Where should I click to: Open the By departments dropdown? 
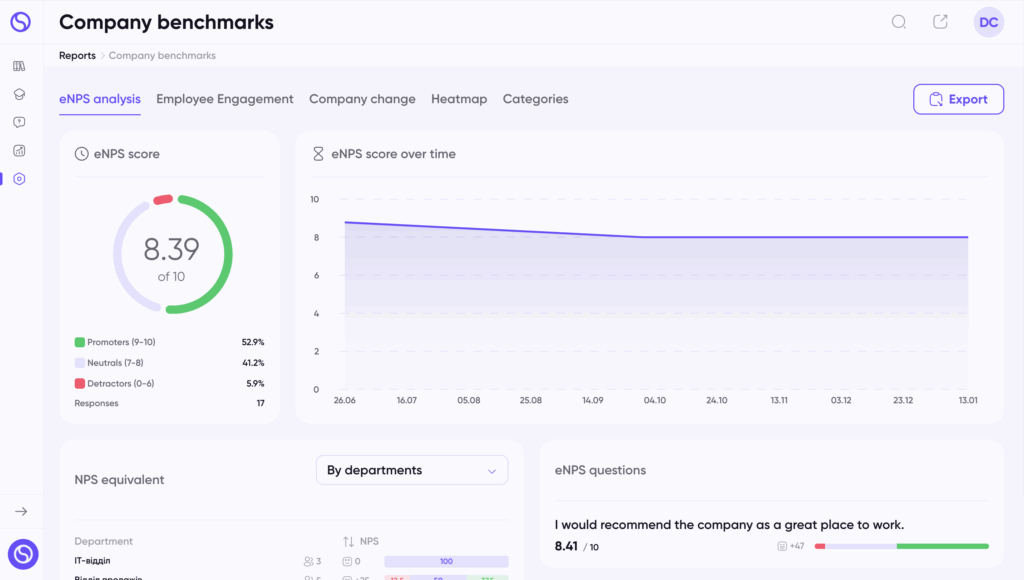(412, 470)
